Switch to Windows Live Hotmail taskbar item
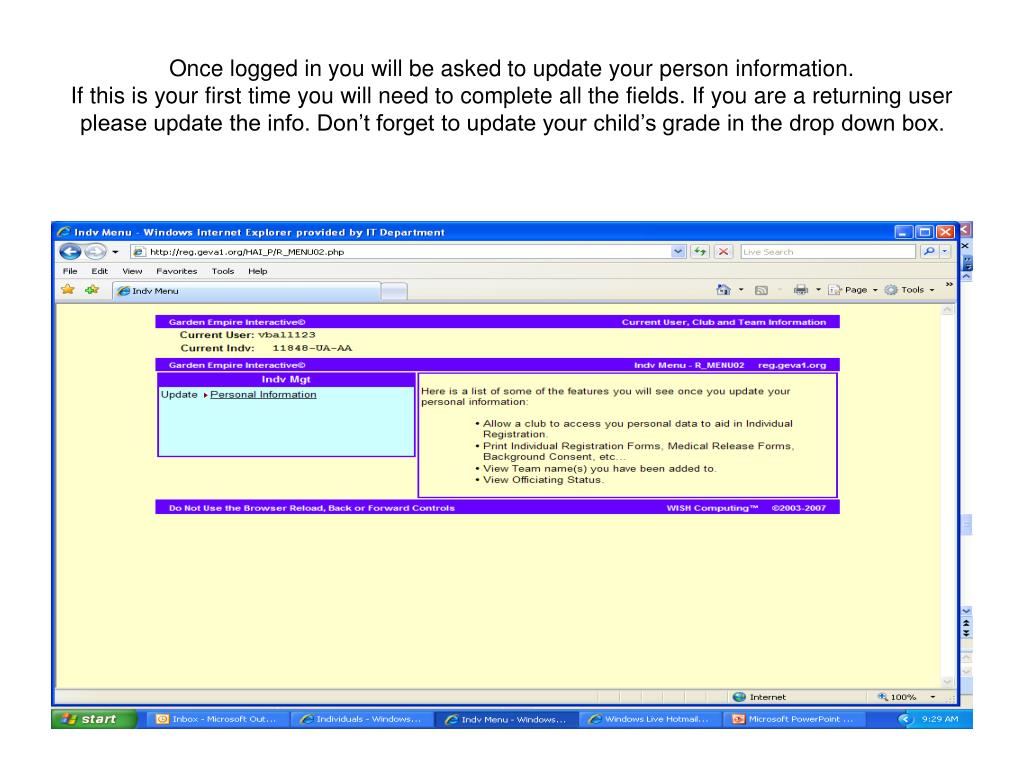The width and height of the screenshot is (1024, 768). coord(649,719)
